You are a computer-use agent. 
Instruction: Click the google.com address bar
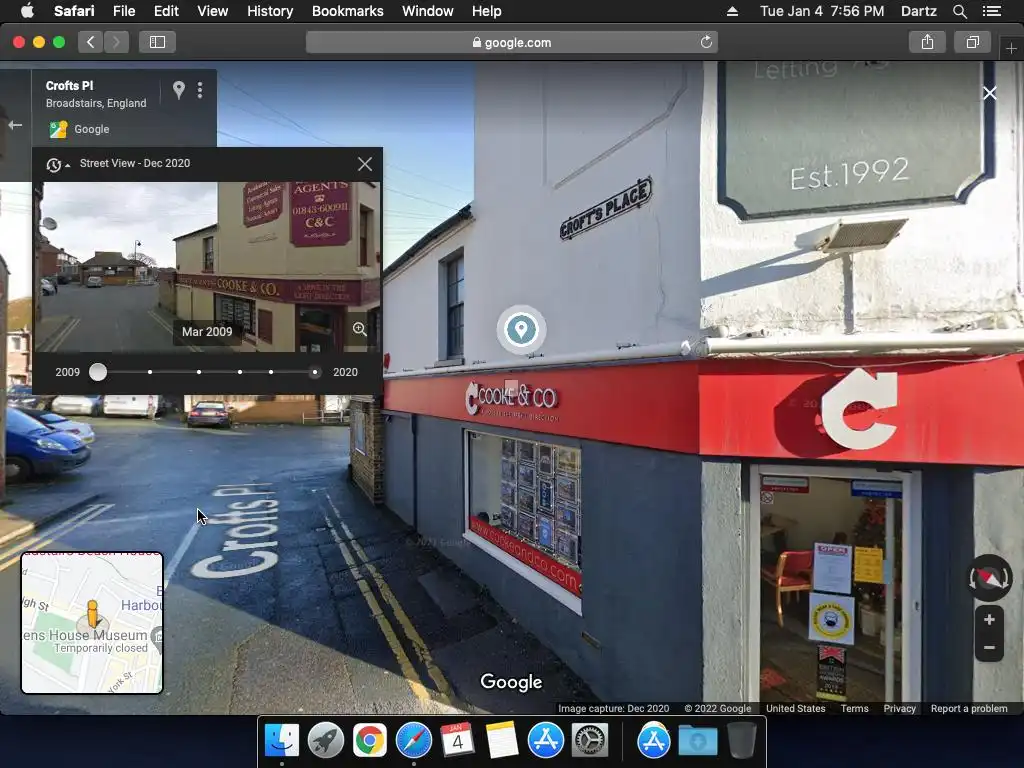(512, 42)
